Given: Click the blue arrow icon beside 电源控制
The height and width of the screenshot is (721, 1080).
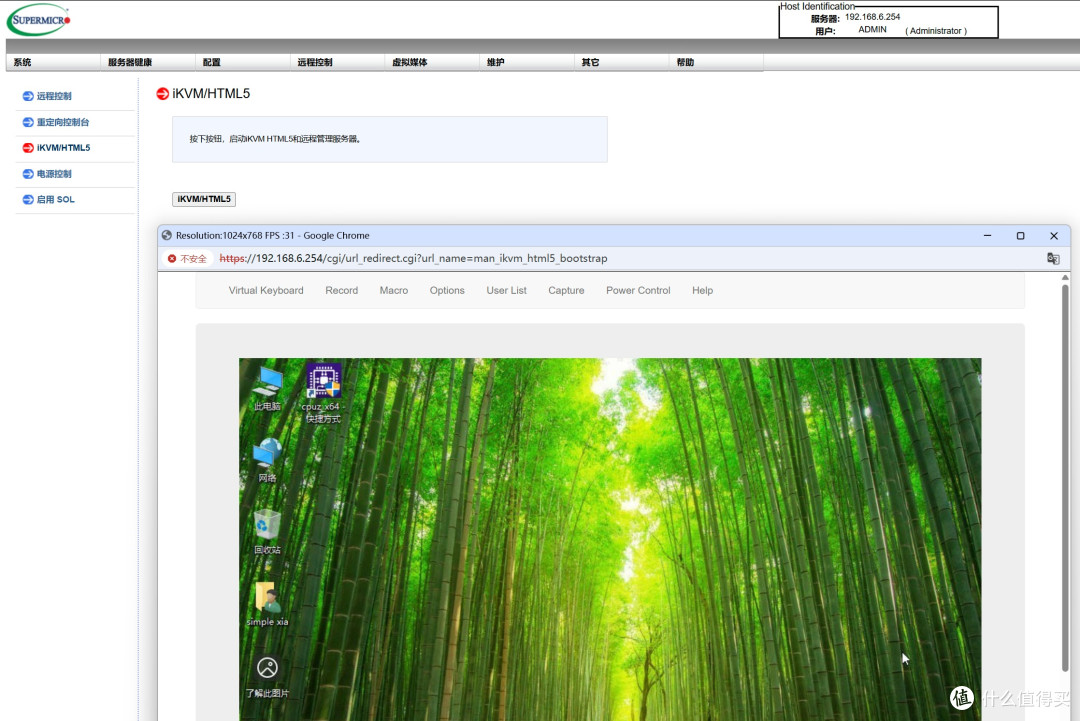Looking at the screenshot, I should tap(28, 174).
